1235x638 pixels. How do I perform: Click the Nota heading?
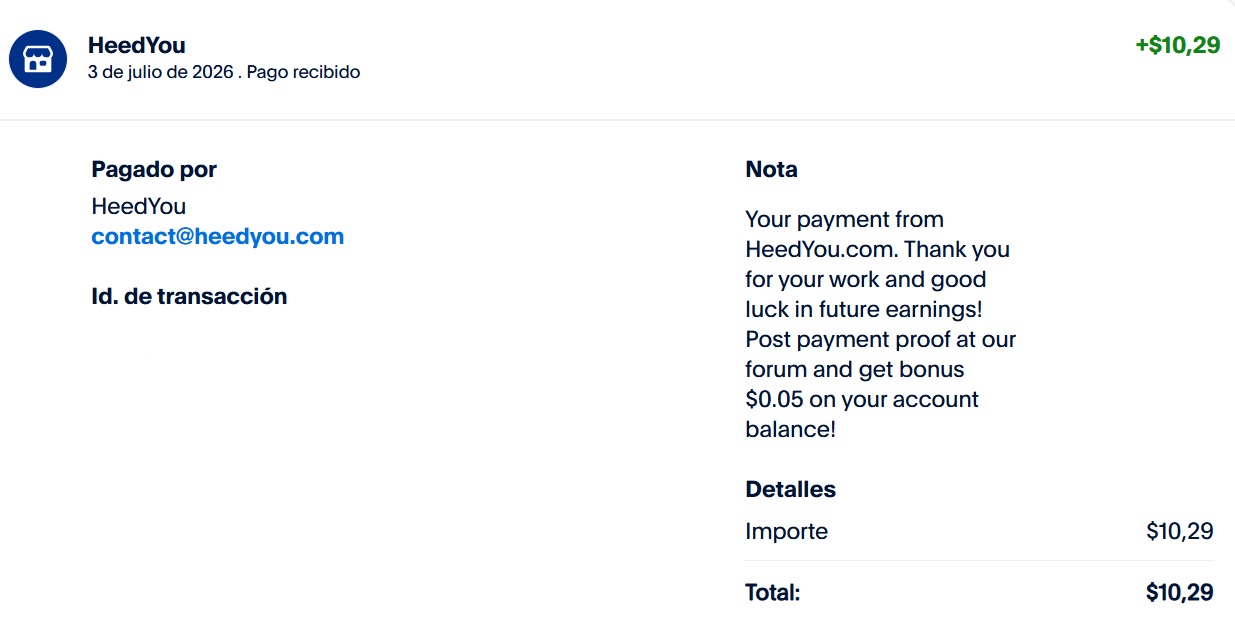772,170
